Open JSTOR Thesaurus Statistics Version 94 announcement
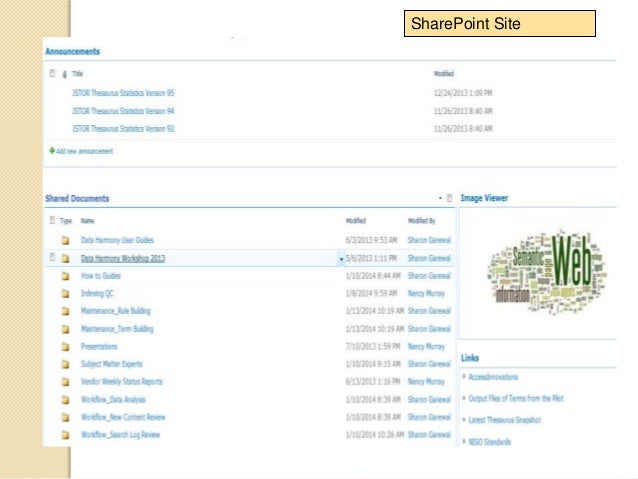The image size is (638, 479). coord(123,111)
